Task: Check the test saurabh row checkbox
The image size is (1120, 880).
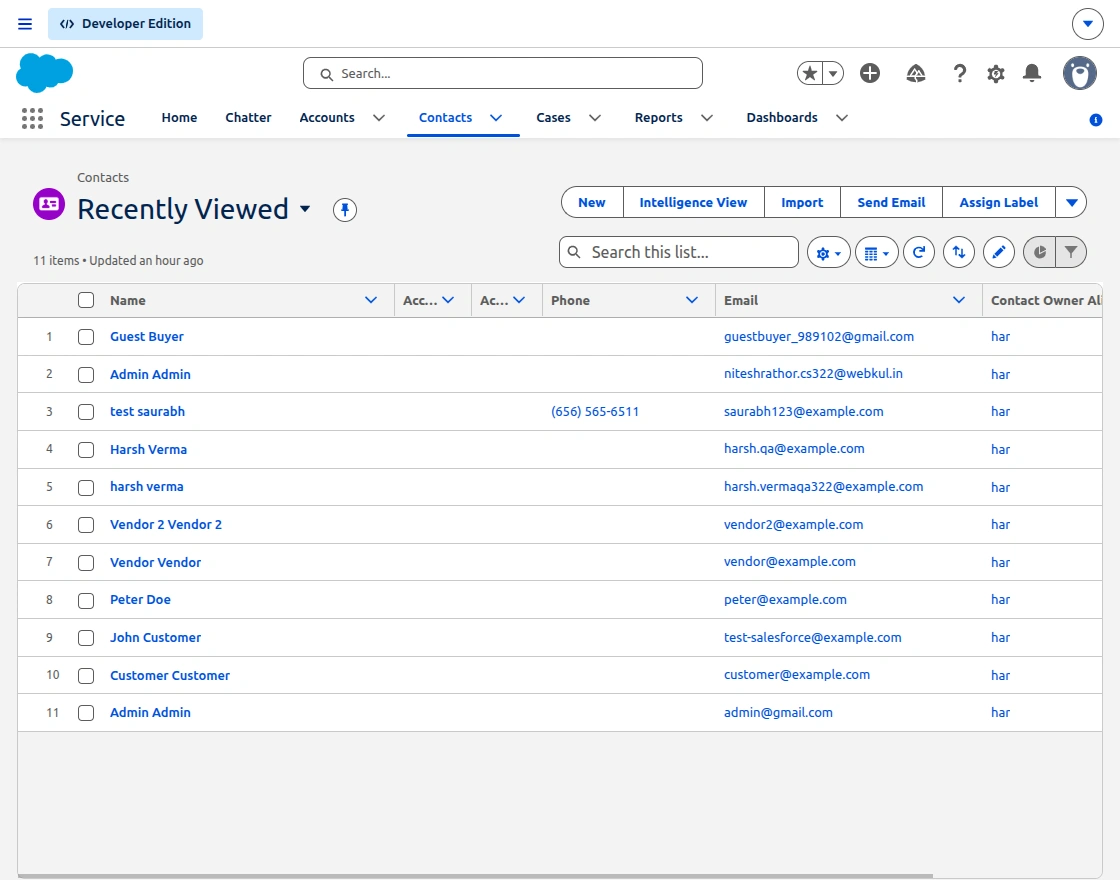Action: coord(86,412)
